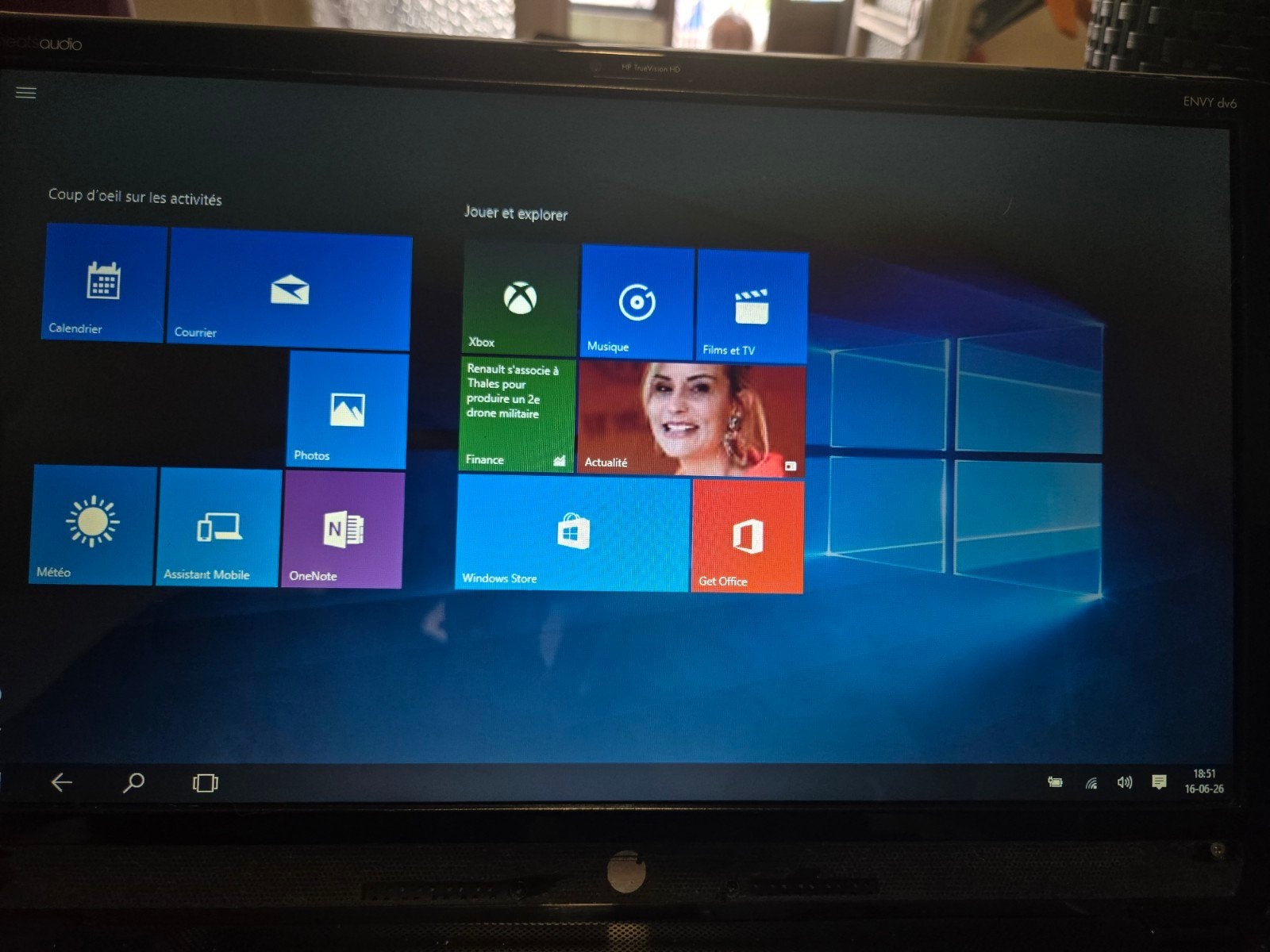Image resolution: width=1270 pixels, height=952 pixels.
Task: Launch the Windows Store tile
Action: [x=573, y=532]
